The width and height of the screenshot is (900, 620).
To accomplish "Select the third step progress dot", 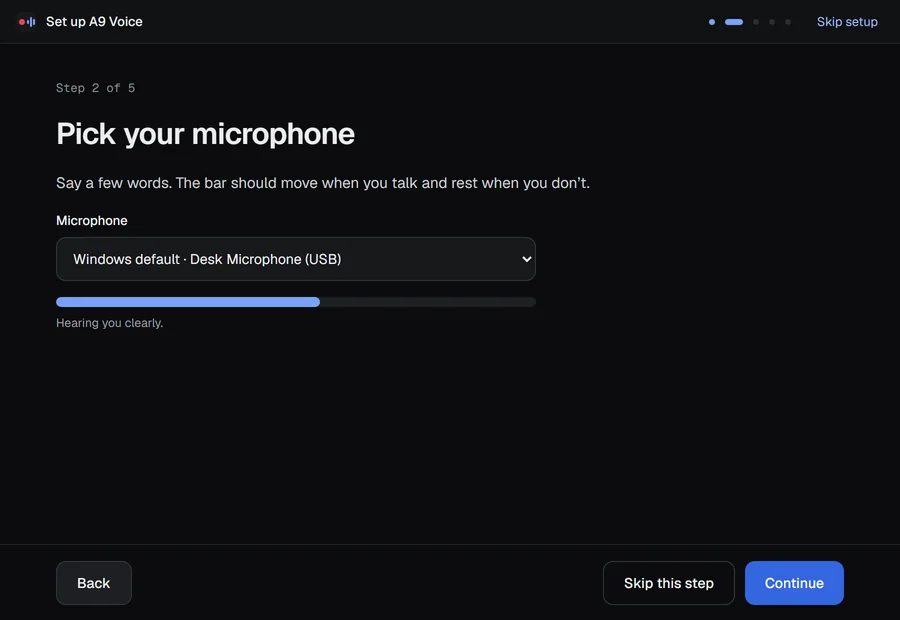I will tap(756, 22).
